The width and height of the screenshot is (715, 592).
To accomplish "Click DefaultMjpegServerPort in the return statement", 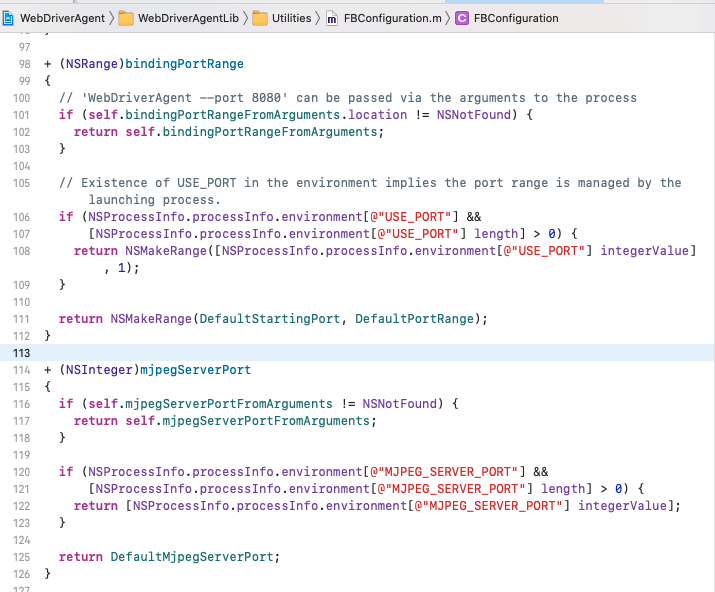I will pos(194,556).
